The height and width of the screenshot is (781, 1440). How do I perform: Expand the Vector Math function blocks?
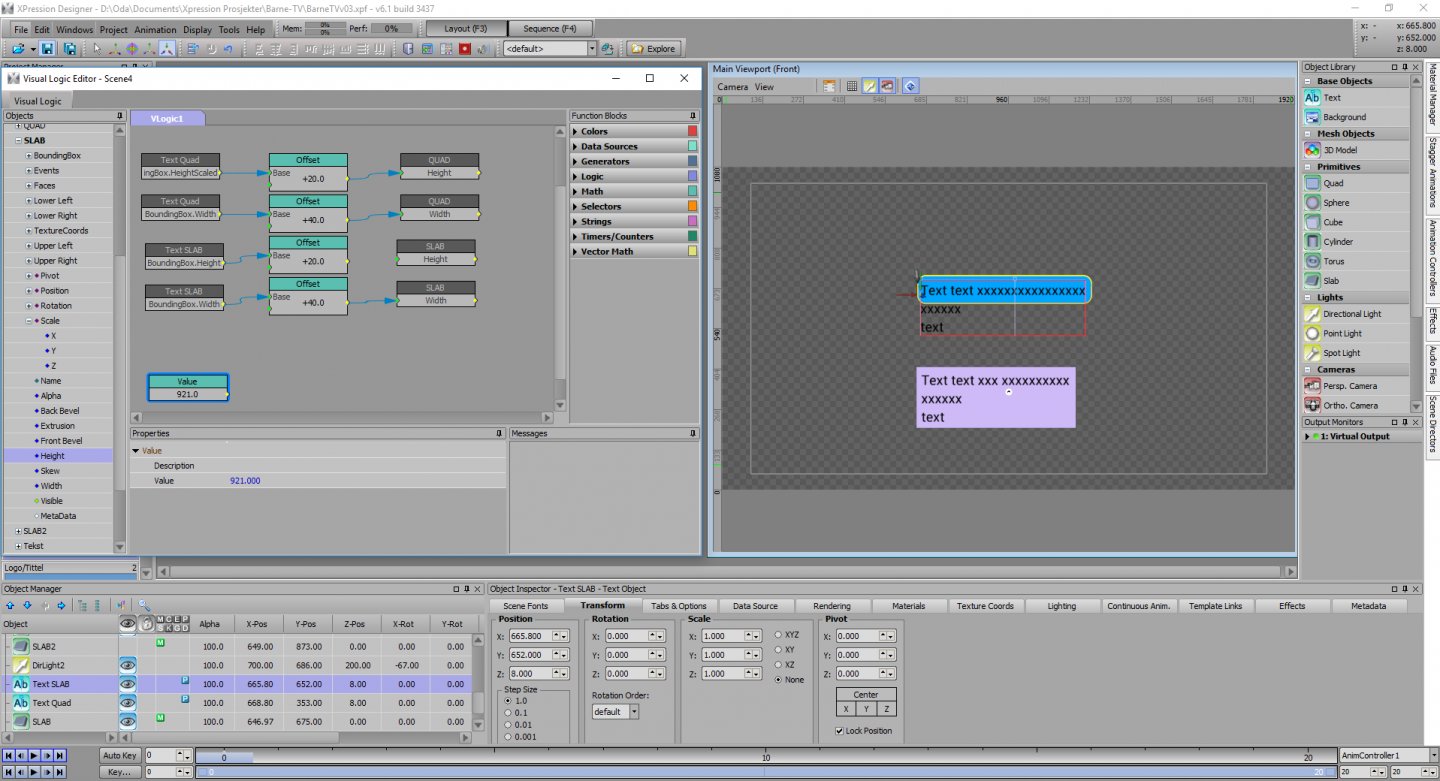click(575, 252)
